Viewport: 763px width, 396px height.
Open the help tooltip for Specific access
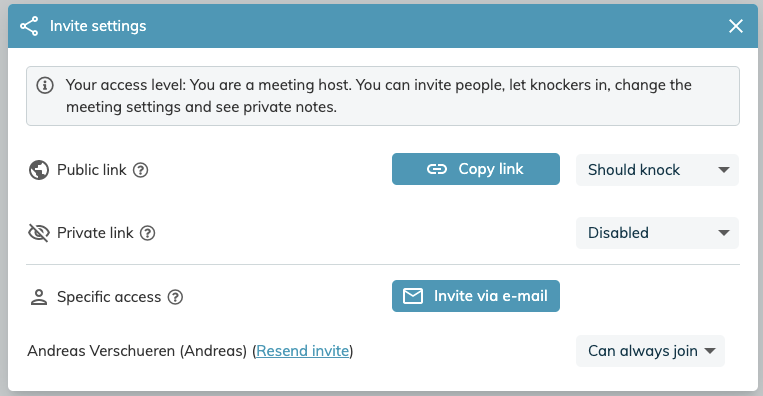(x=175, y=297)
